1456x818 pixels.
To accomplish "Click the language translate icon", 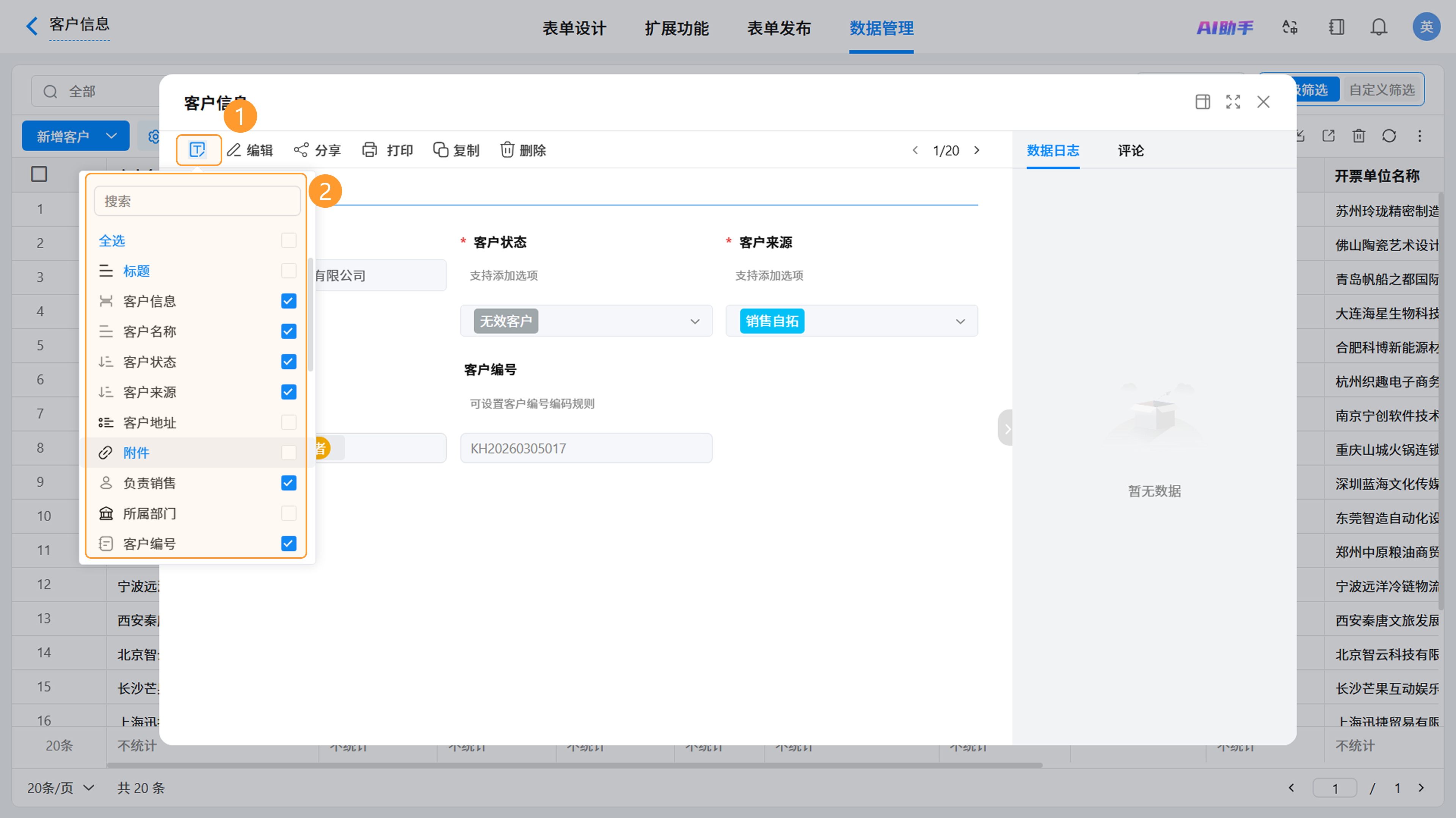I will coord(1289,27).
